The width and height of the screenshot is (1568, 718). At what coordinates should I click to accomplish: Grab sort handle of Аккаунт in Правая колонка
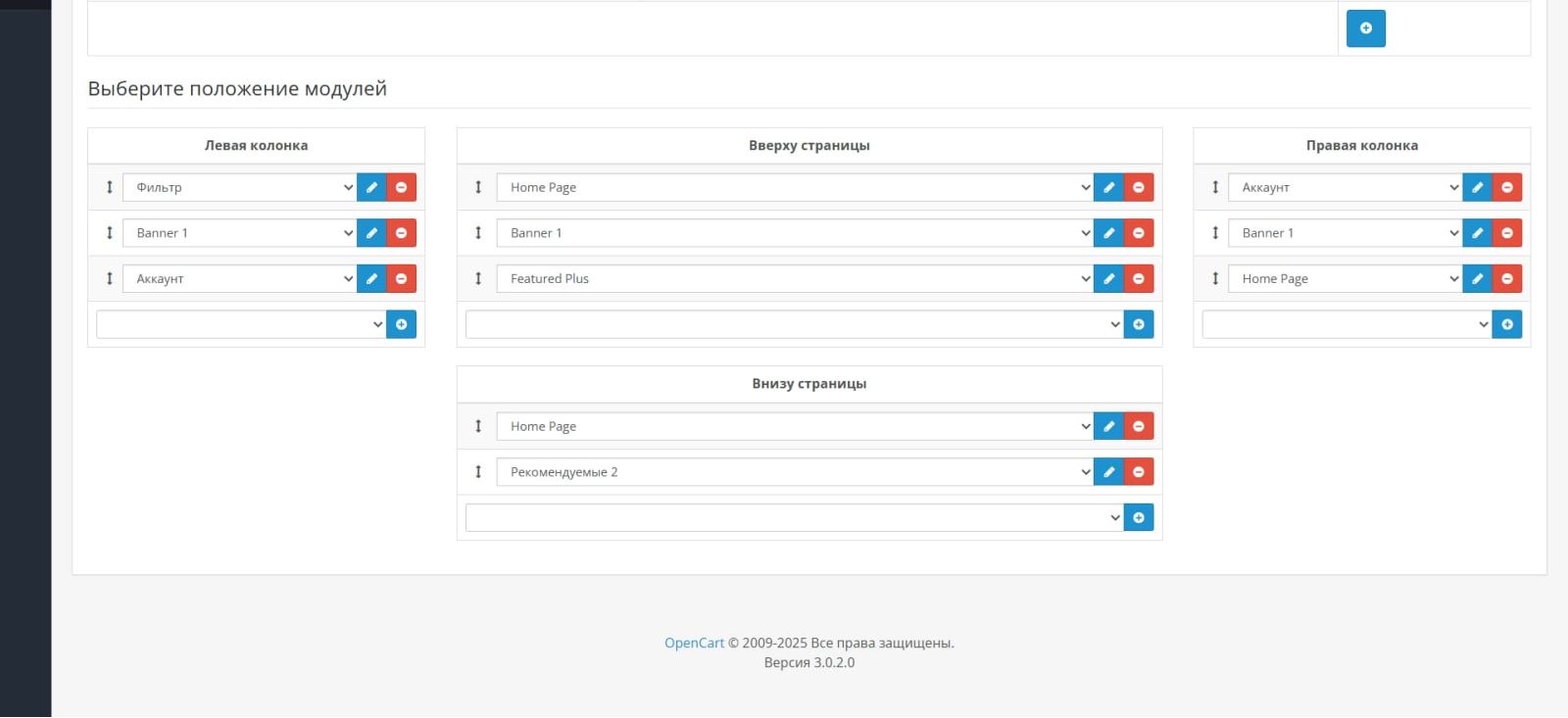point(1215,187)
